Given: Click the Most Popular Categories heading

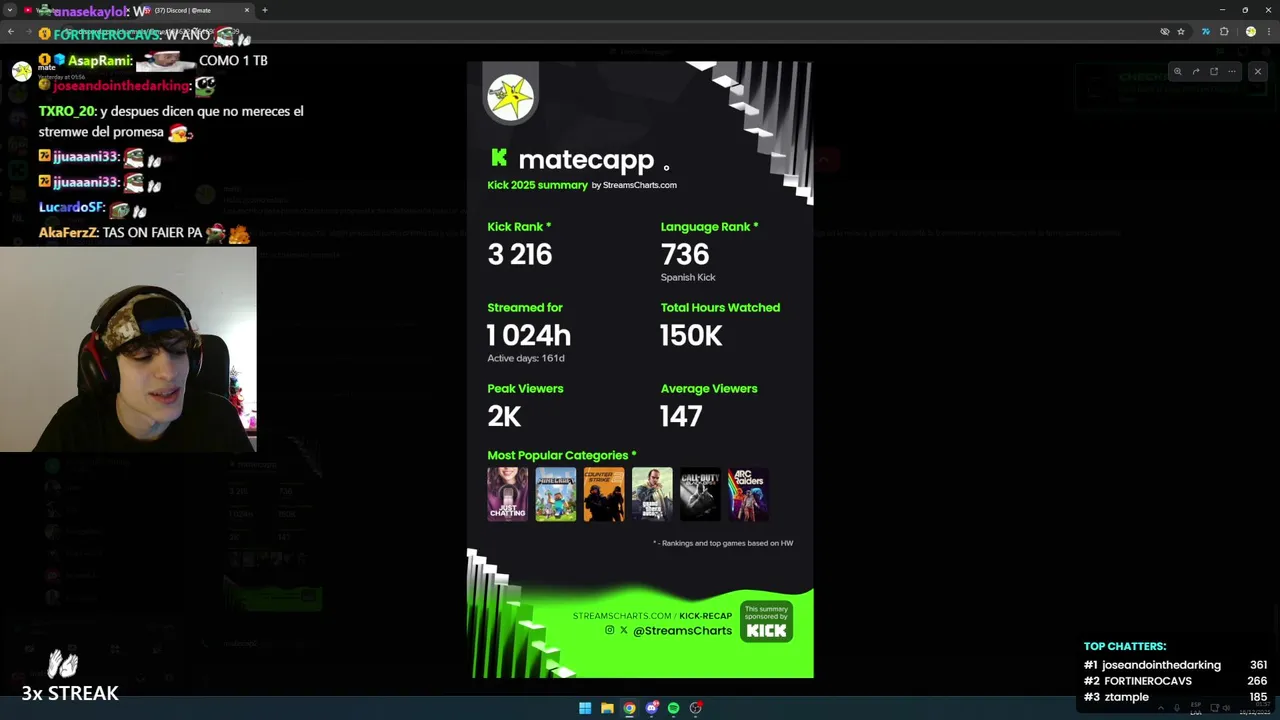Looking at the screenshot, I should point(562,455).
